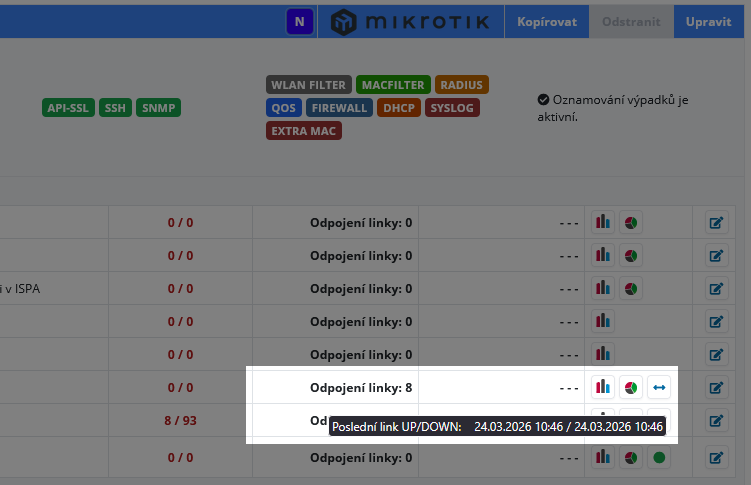Open pie chart icon in the "v ISPA" row

(x=631, y=288)
